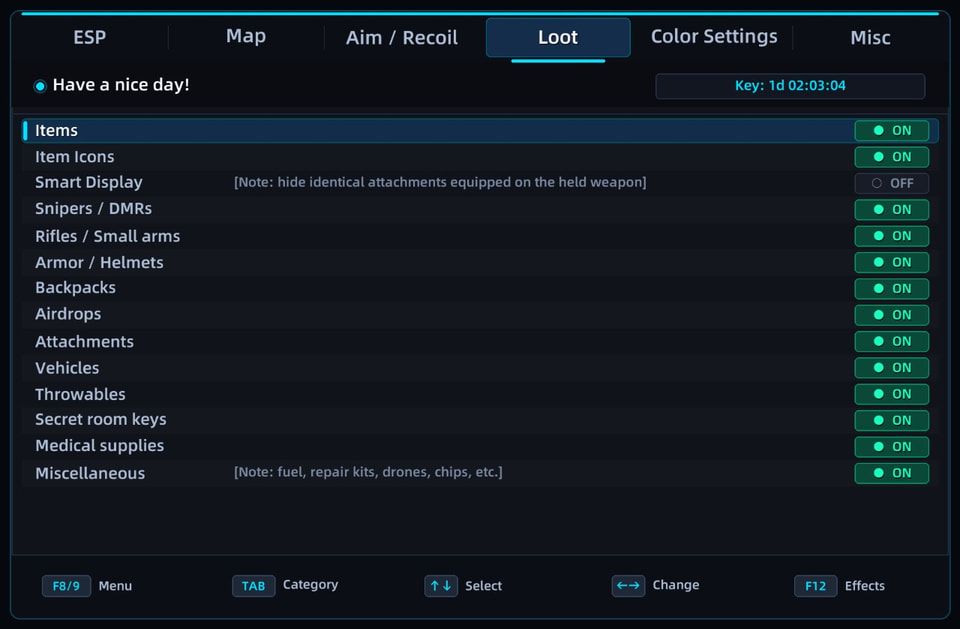Switch to the Misc tab

pyautogui.click(x=870, y=37)
